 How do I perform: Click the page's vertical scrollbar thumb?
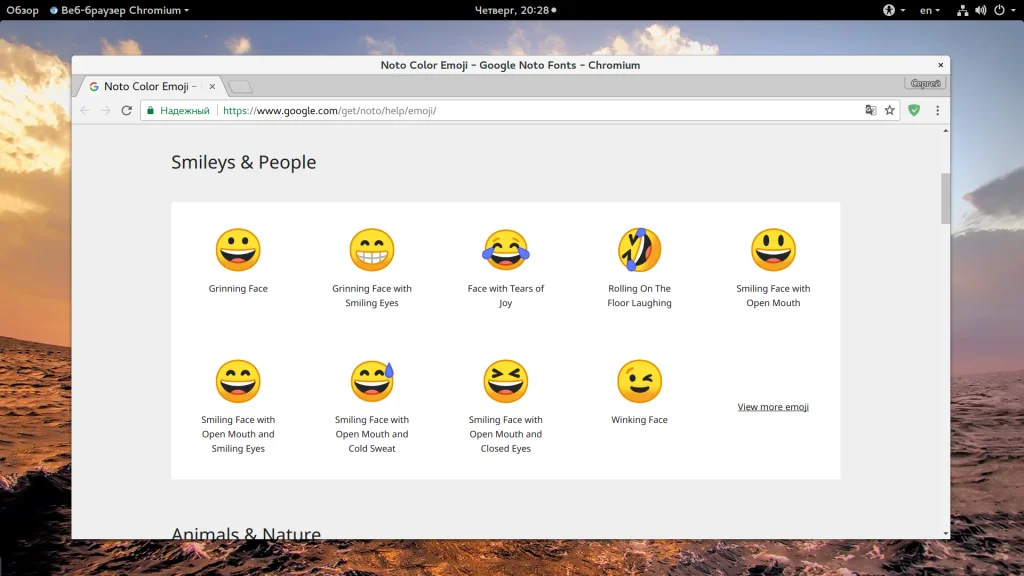click(945, 197)
